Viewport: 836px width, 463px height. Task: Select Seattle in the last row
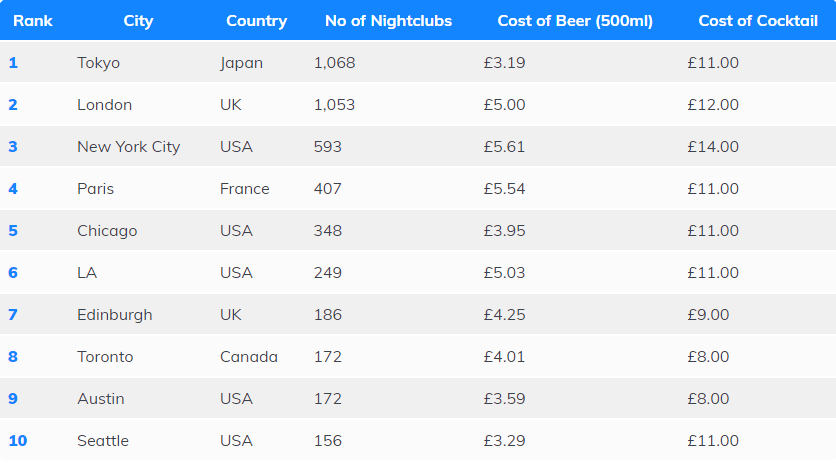click(x=103, y=441)
